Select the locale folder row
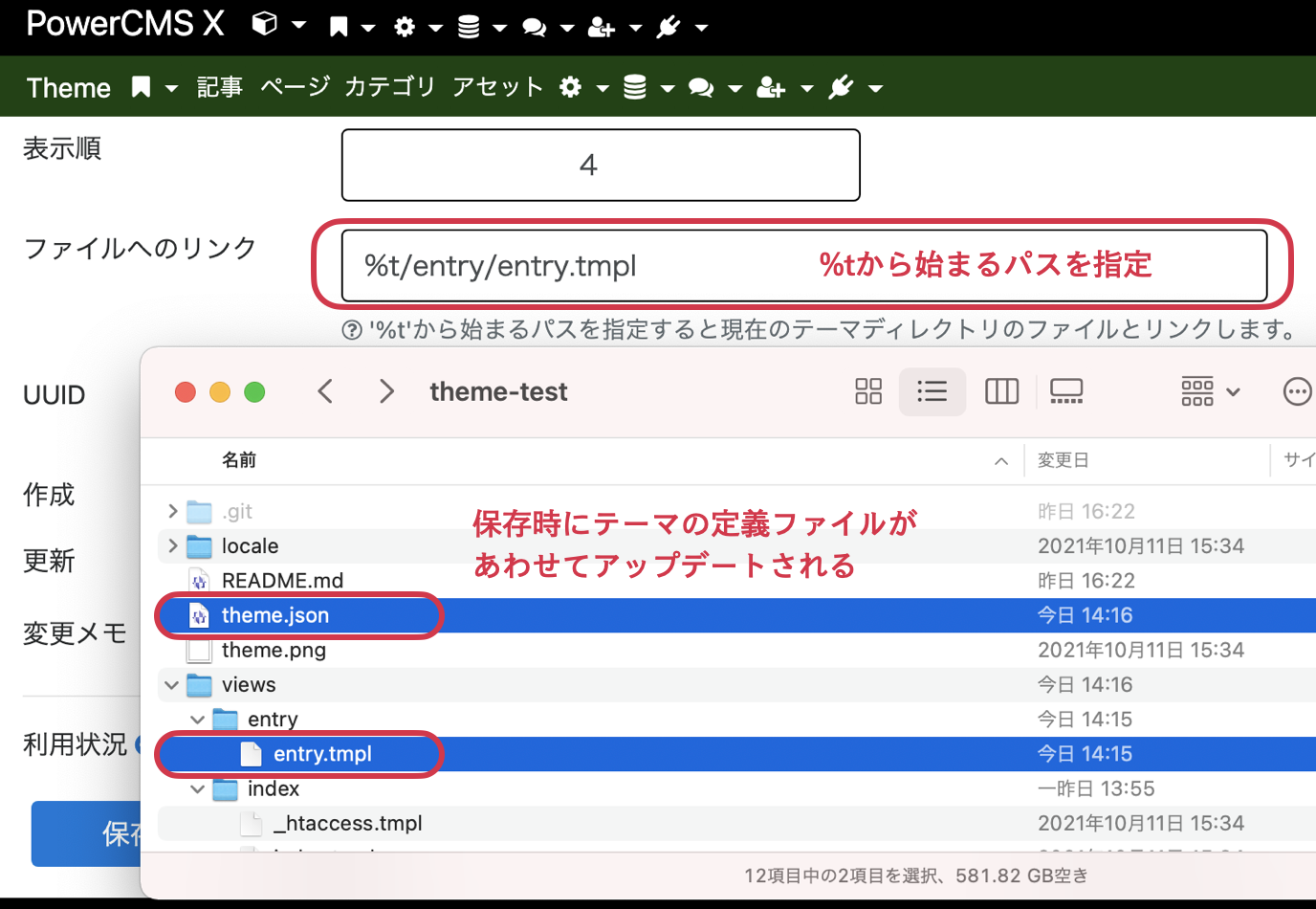The image size is (1316, 909). click(736, 546)
